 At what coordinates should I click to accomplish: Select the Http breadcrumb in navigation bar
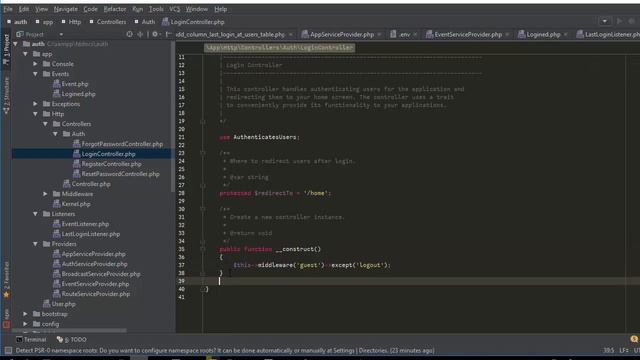click(x=71, y=22)
